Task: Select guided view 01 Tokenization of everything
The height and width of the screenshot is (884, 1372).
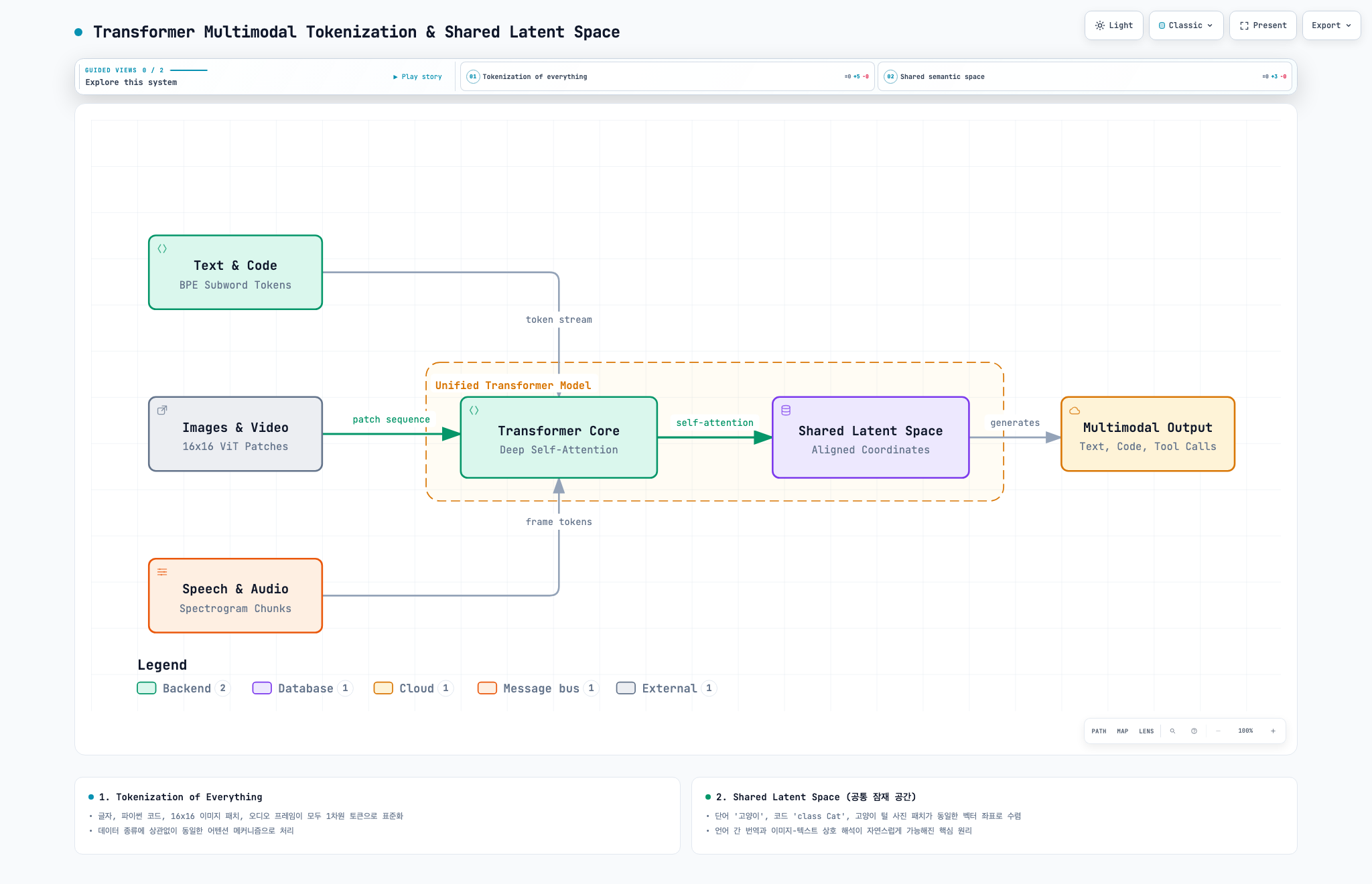Action: pos(667,76)
